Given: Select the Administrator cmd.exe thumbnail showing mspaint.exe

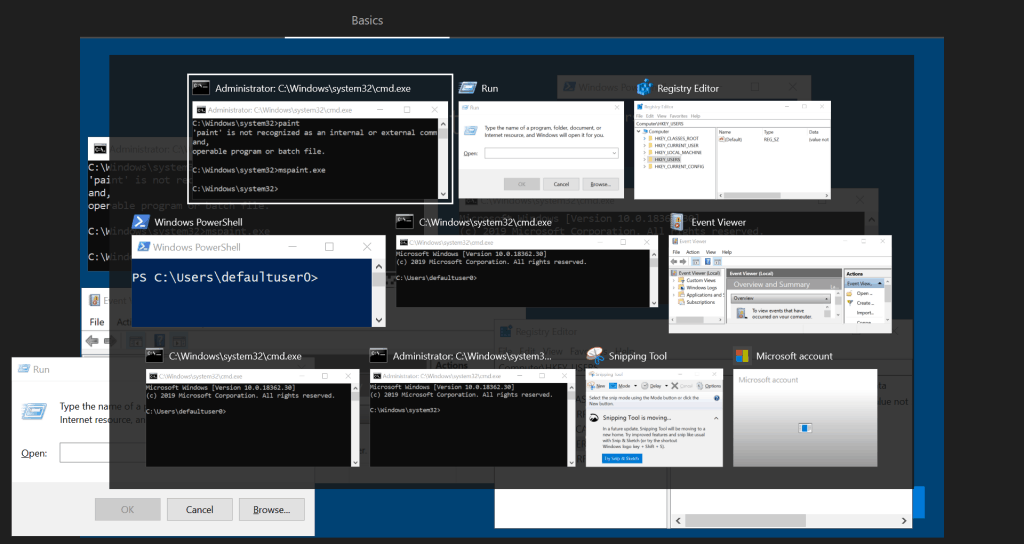Looking at the screenshot, I should [320, 150].
